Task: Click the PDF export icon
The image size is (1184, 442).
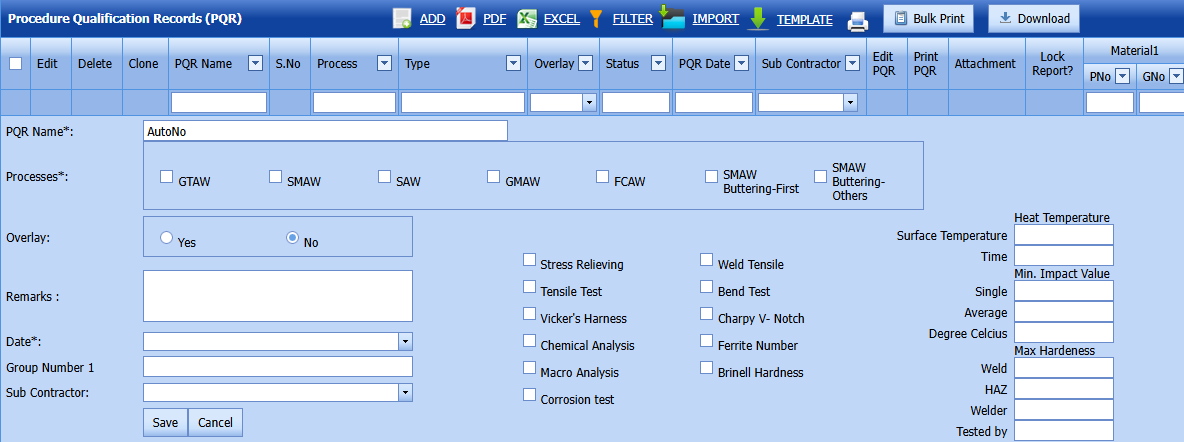Action: tap(466, 18)
